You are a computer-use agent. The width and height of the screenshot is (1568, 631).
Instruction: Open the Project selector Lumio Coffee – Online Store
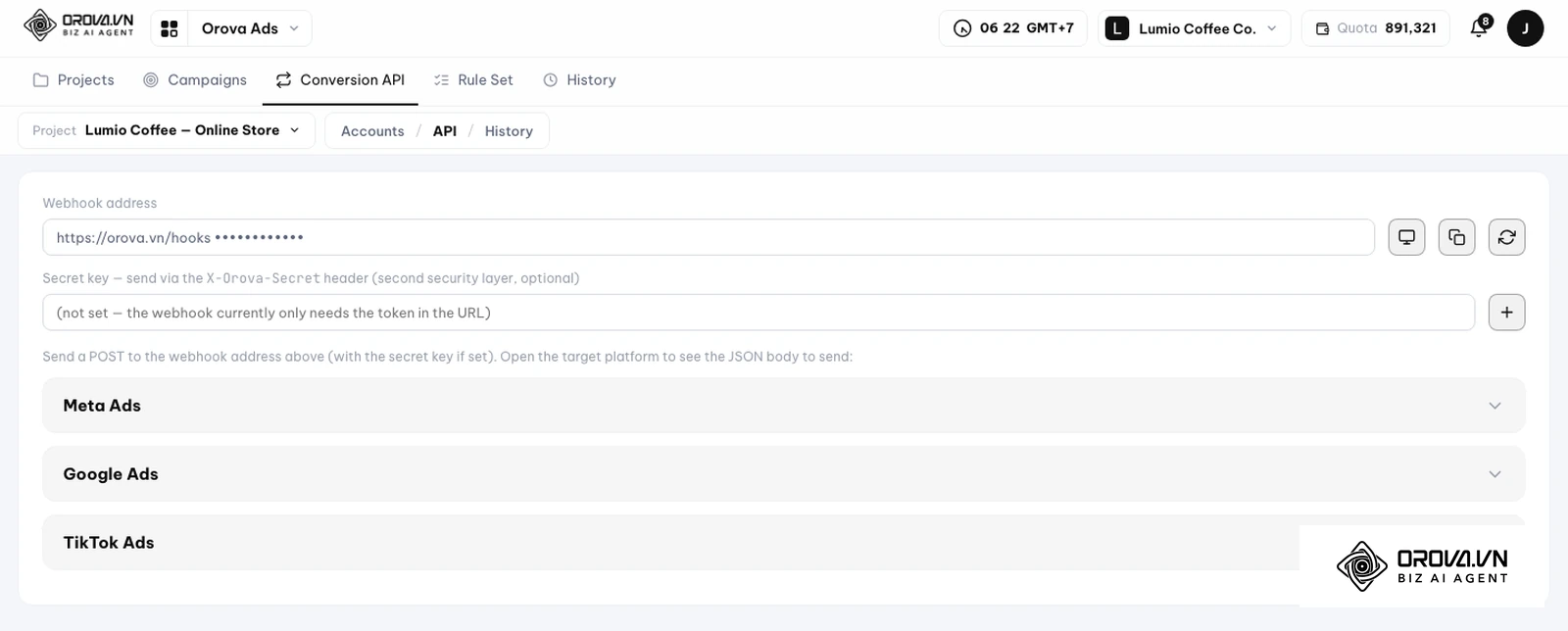click(x=167, y=130)
